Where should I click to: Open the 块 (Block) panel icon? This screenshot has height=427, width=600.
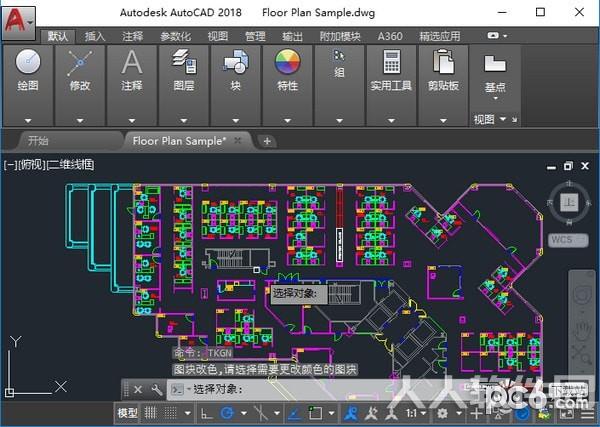coord(236,61)
